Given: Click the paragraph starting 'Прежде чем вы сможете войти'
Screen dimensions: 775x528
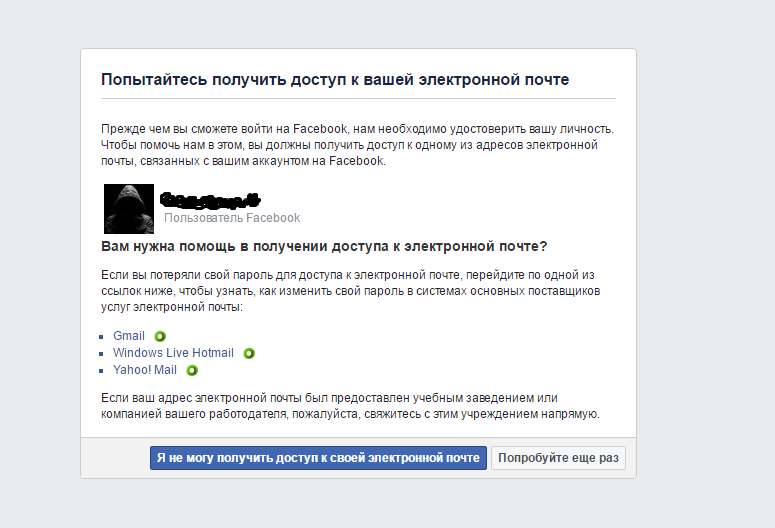Looking at the screenshot, I should click(357, 145).
